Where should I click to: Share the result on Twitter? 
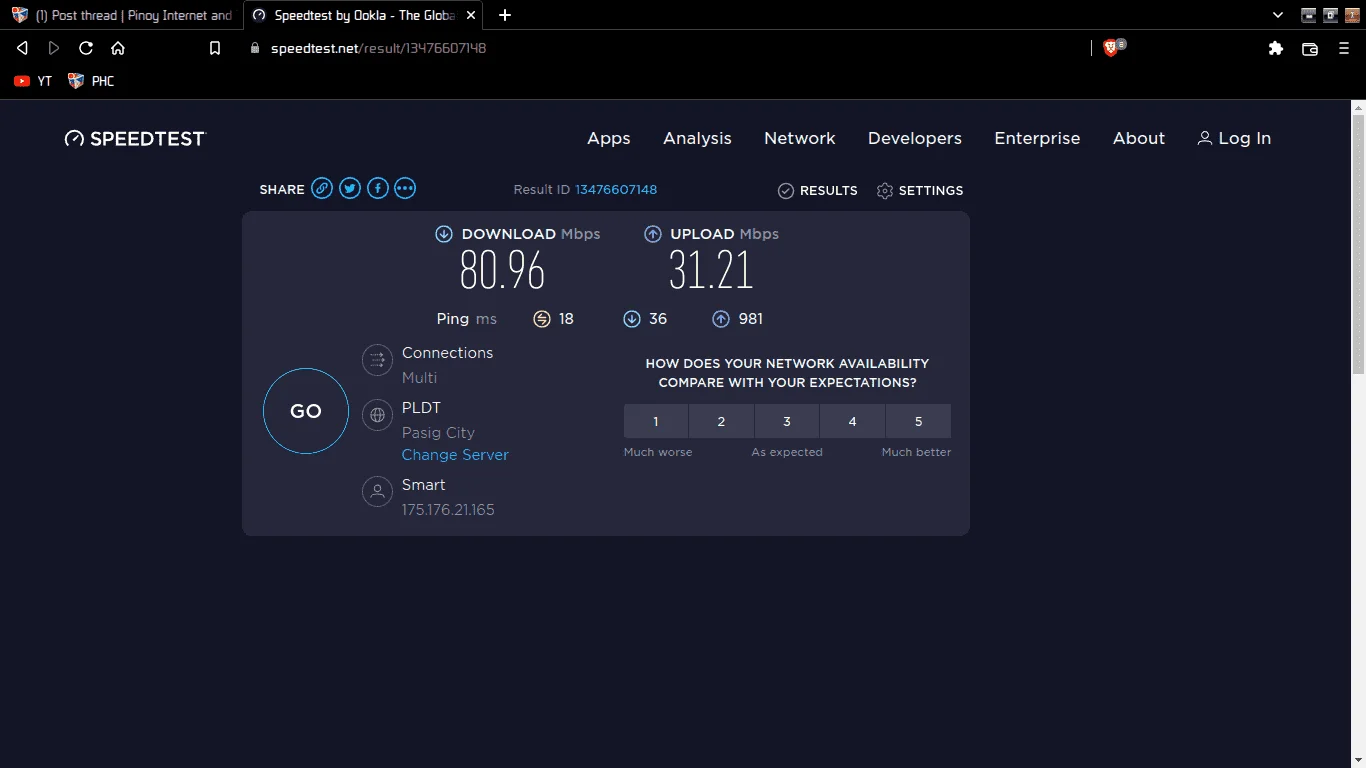349,189
